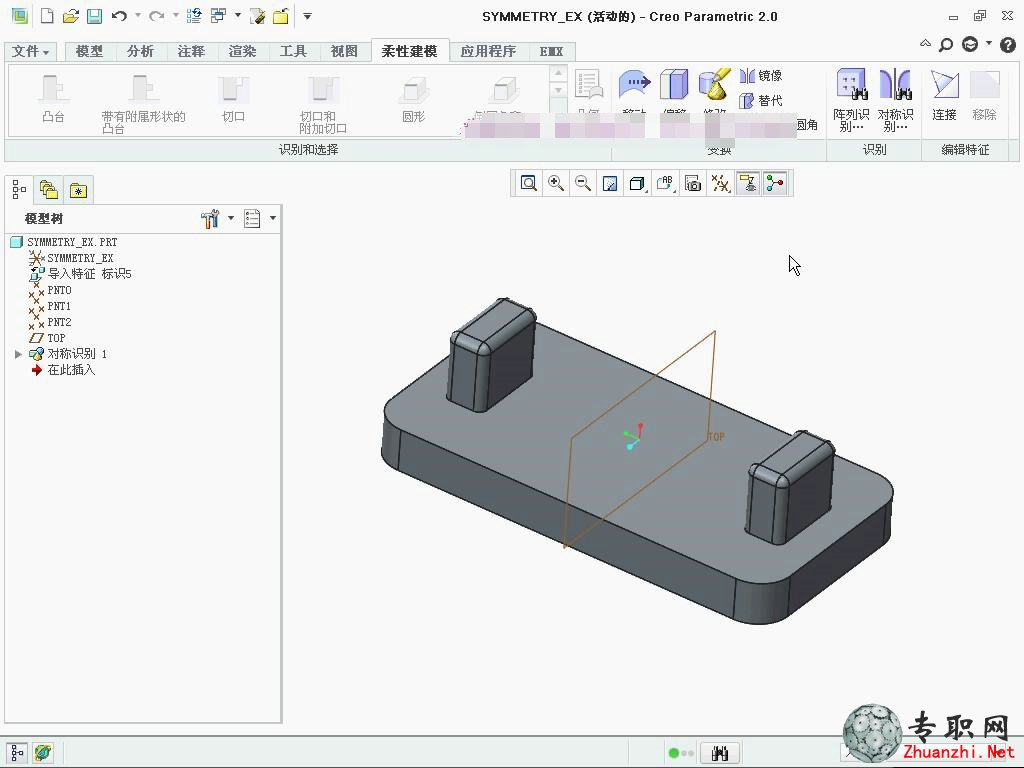Open the redo history dropdown arrow
This screenshot has width=1024, height=768.
[176, 16]
